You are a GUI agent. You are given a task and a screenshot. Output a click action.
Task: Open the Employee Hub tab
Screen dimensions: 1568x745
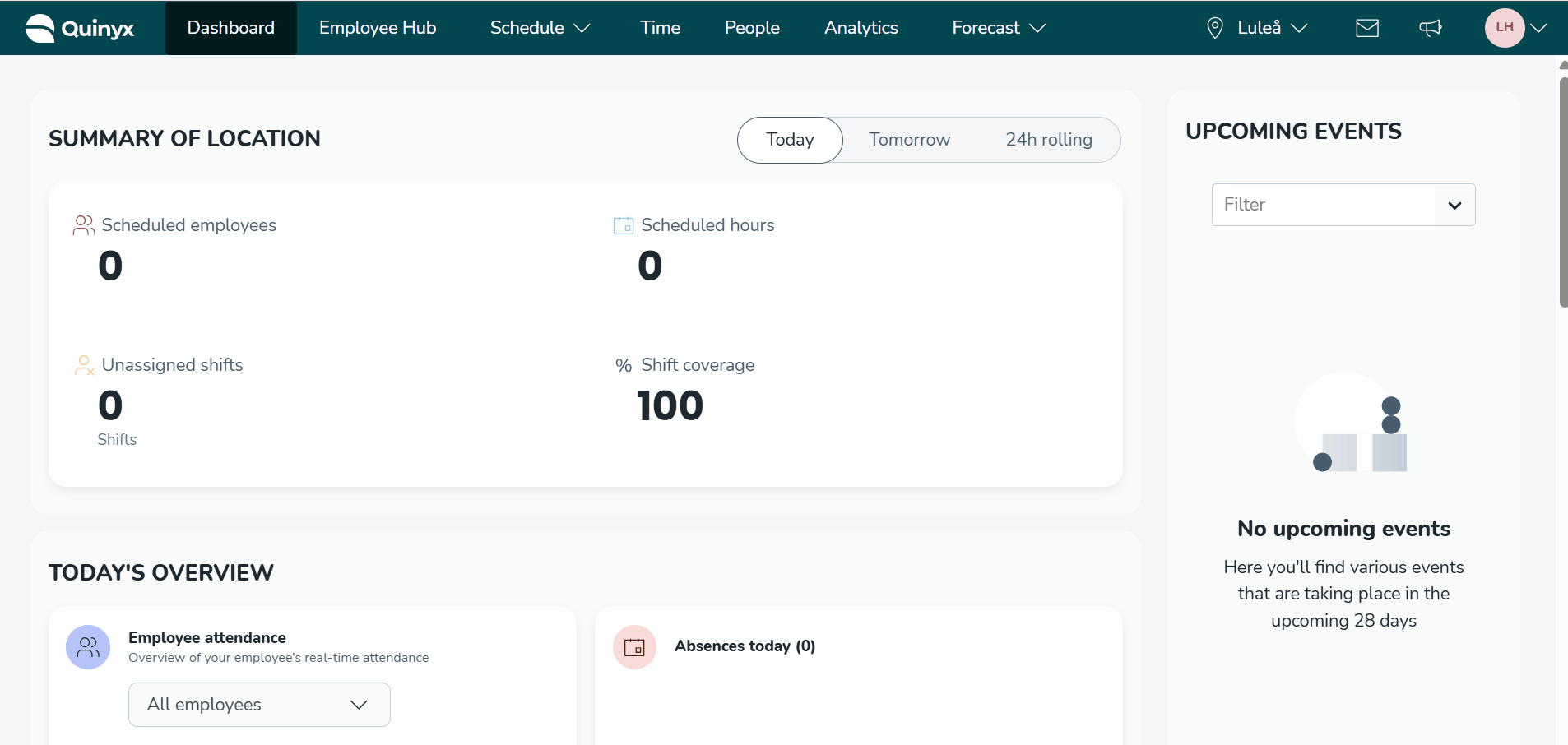(378, 28)
